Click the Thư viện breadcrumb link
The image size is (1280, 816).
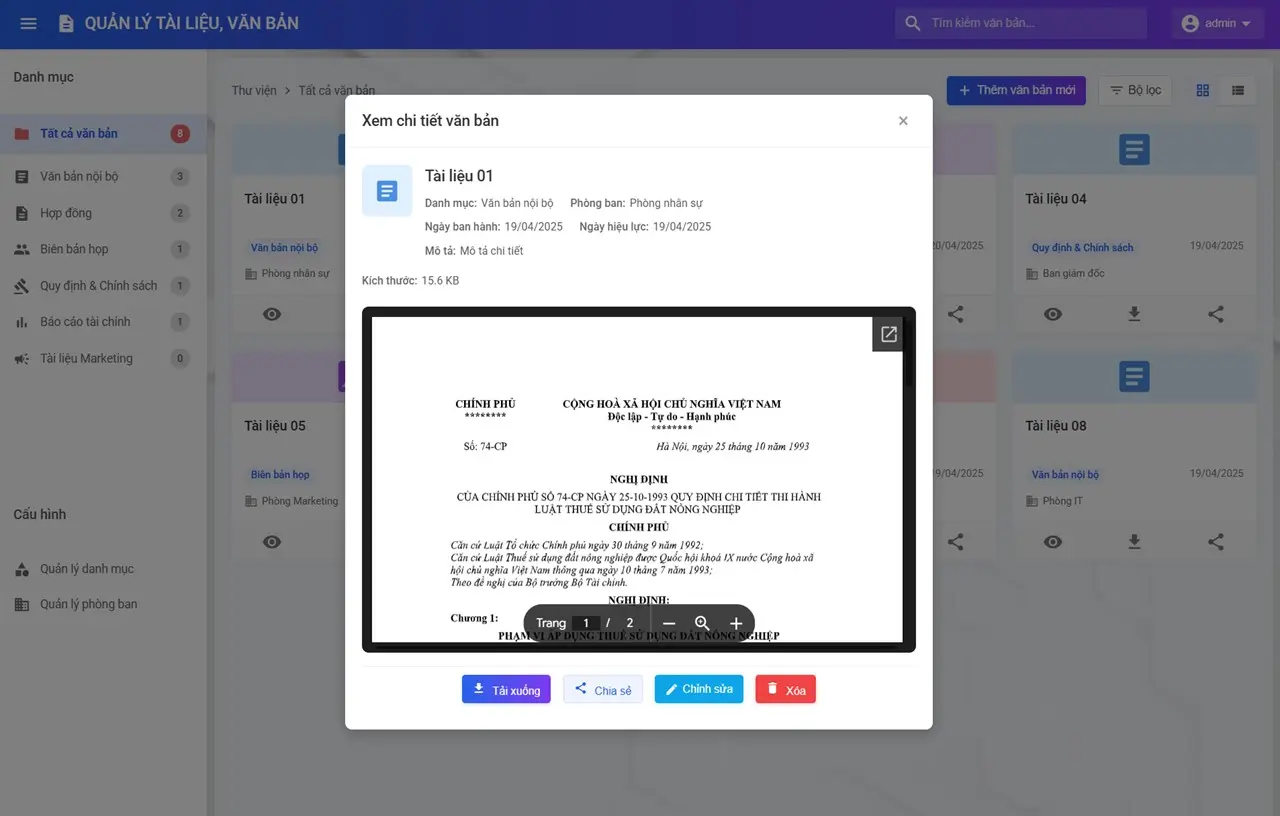click(254, 91)
